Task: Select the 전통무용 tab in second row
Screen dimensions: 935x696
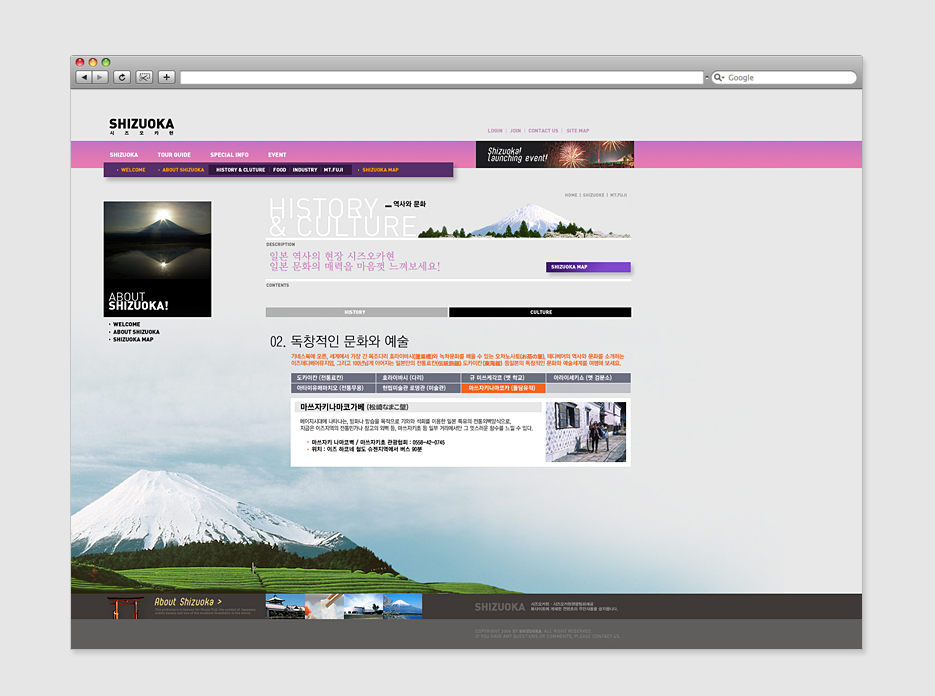Action: [333, 388]
